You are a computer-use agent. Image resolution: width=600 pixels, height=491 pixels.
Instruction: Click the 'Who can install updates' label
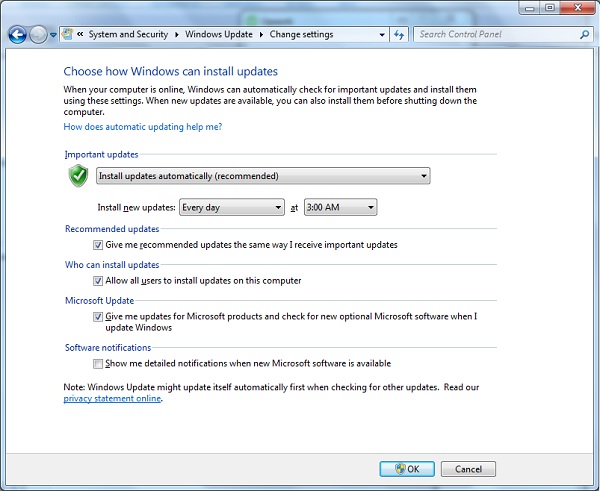pos(112,265)
